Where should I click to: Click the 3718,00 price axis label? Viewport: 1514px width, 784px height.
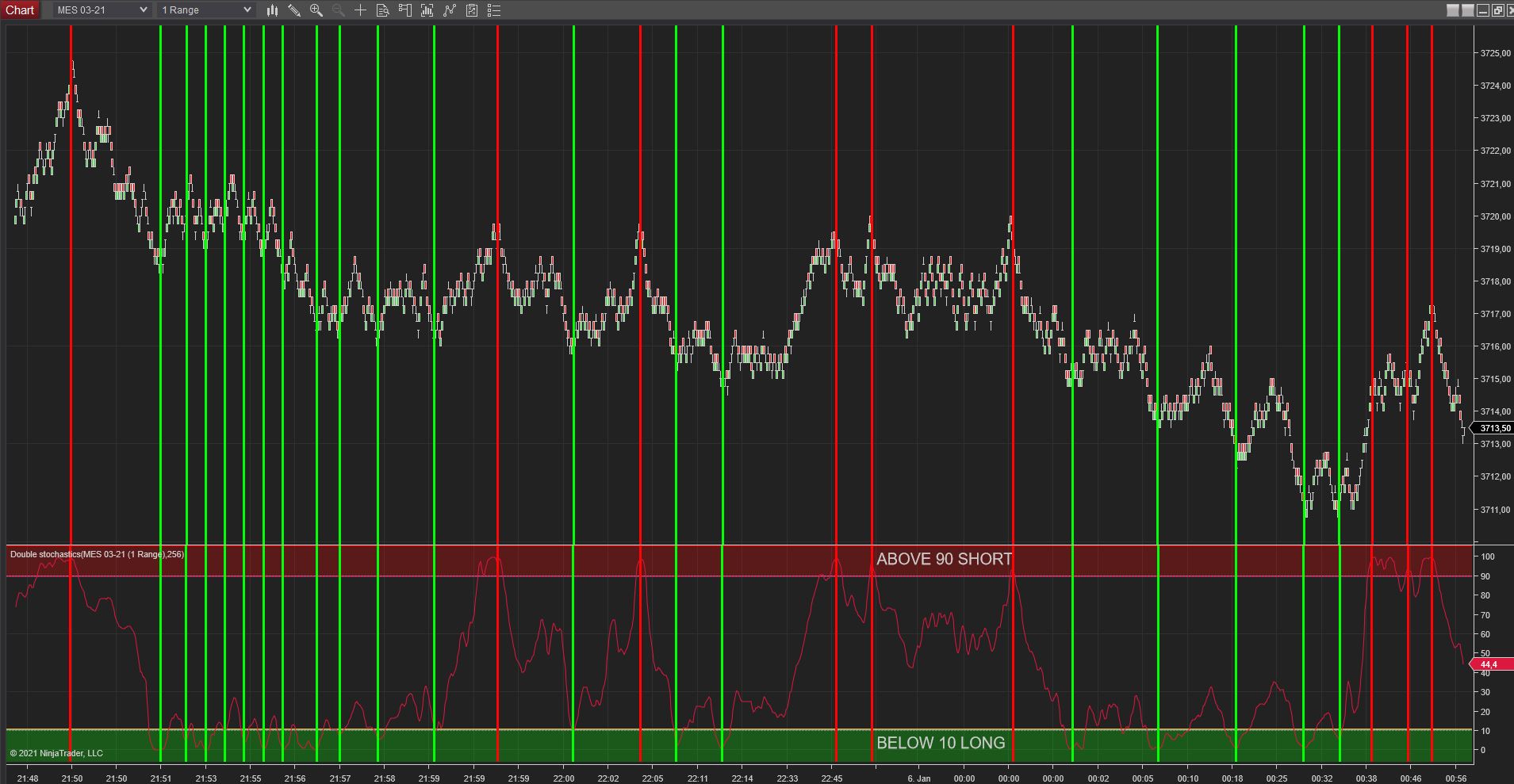(1495, 281)
